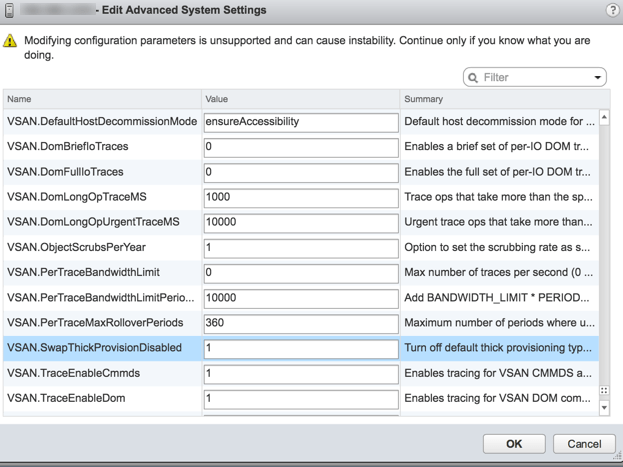Click the yellow warning triangle icon
Viewport: 623px width, 467px height.
[10, 41]
